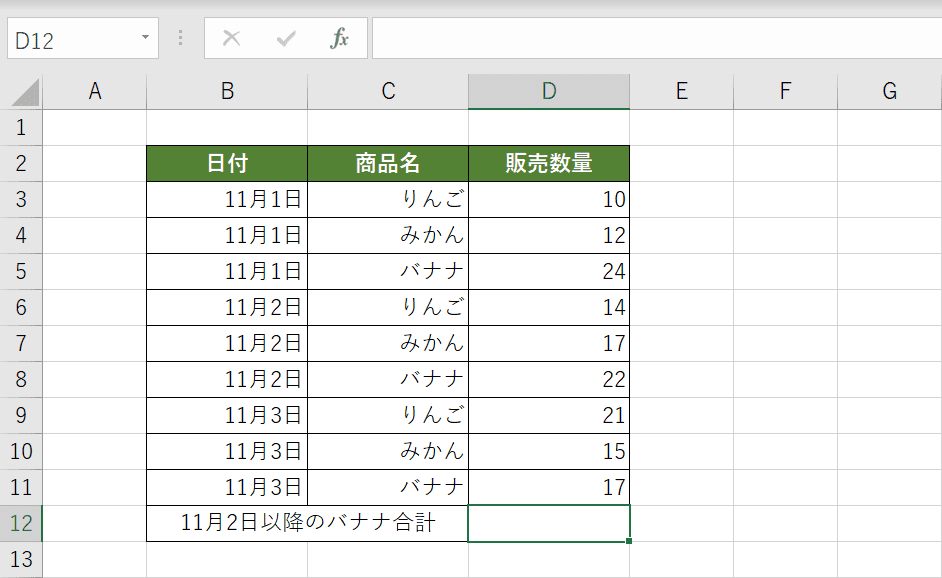Select cell B9 with 11月3日
The image size is (942, 578).
(x=227, y=416)
